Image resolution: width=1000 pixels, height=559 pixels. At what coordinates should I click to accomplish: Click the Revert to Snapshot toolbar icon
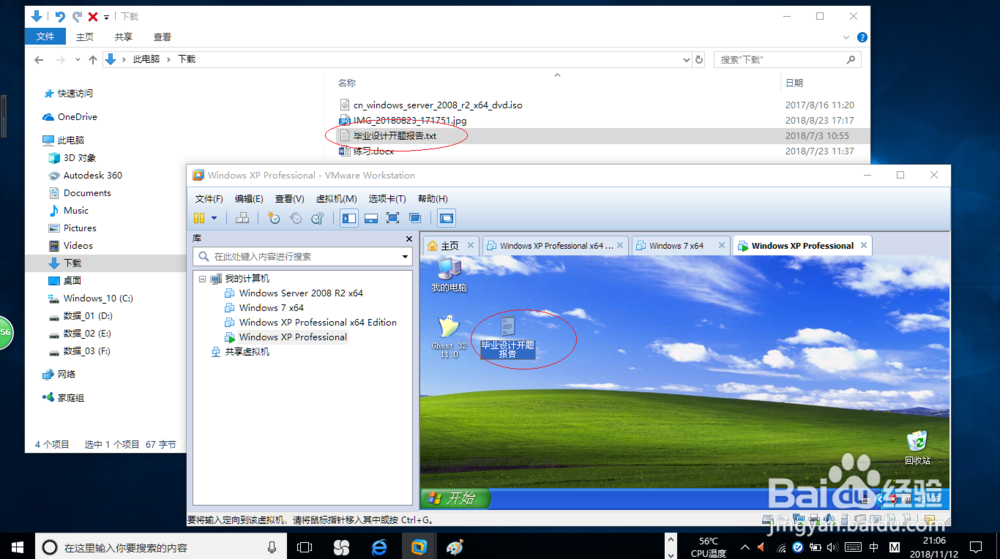pyautogui.click(x=296, y=218)
